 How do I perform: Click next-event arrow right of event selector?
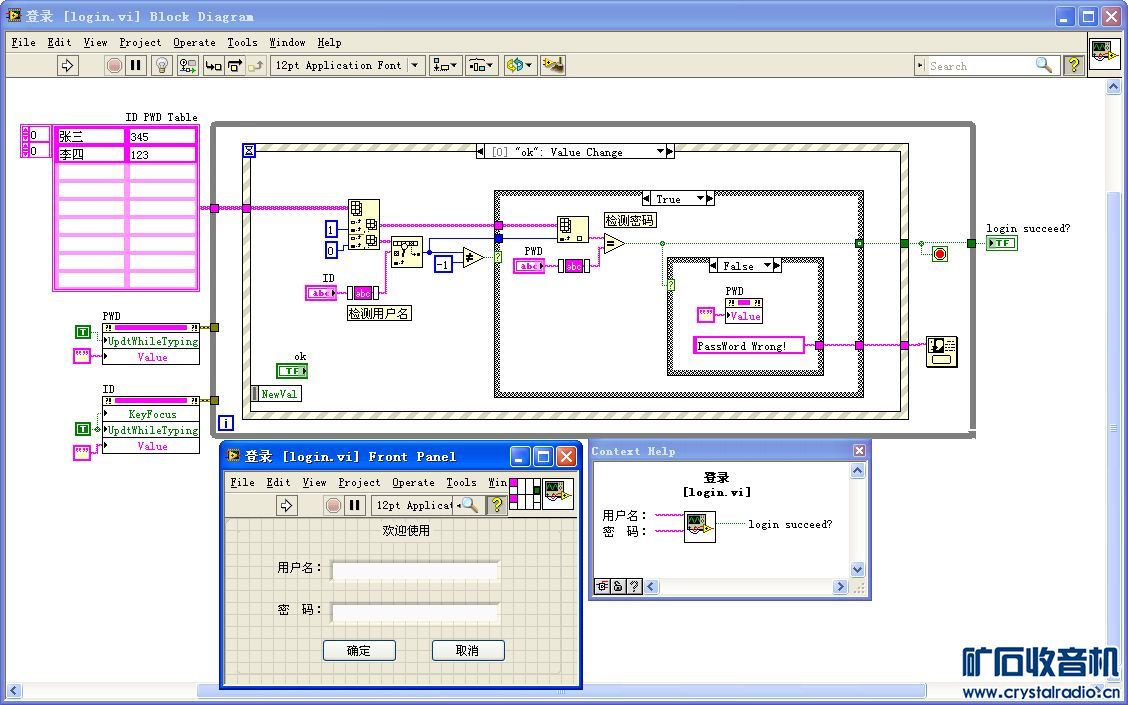point(670,152)
